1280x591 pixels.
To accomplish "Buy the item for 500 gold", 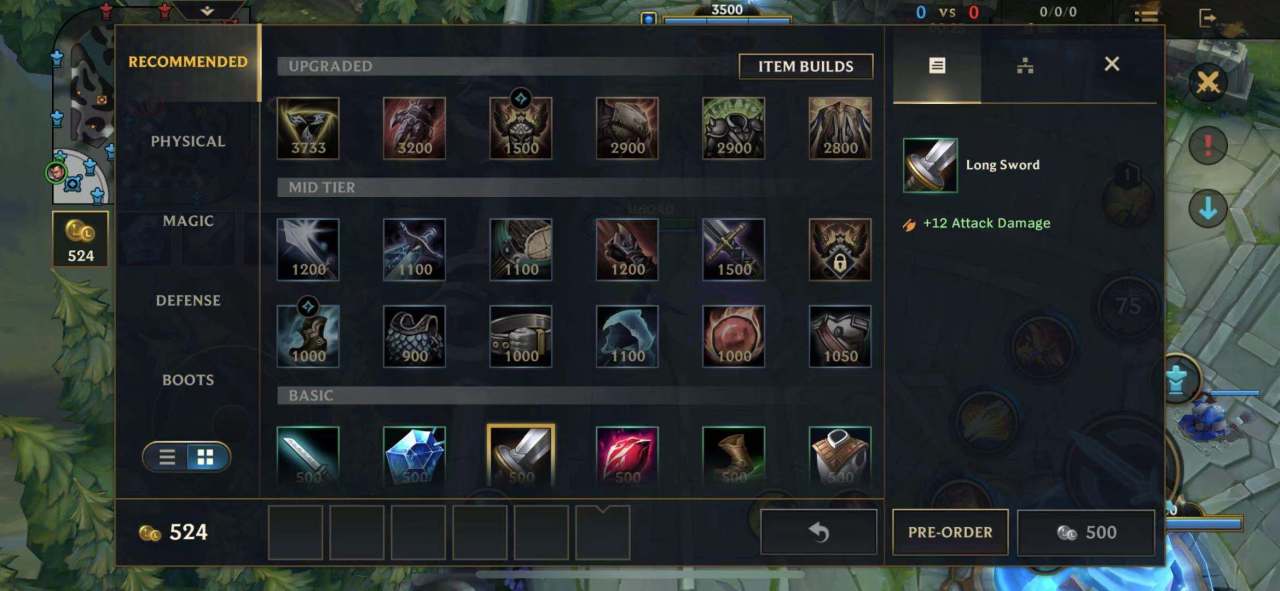I will (1086, 532).
